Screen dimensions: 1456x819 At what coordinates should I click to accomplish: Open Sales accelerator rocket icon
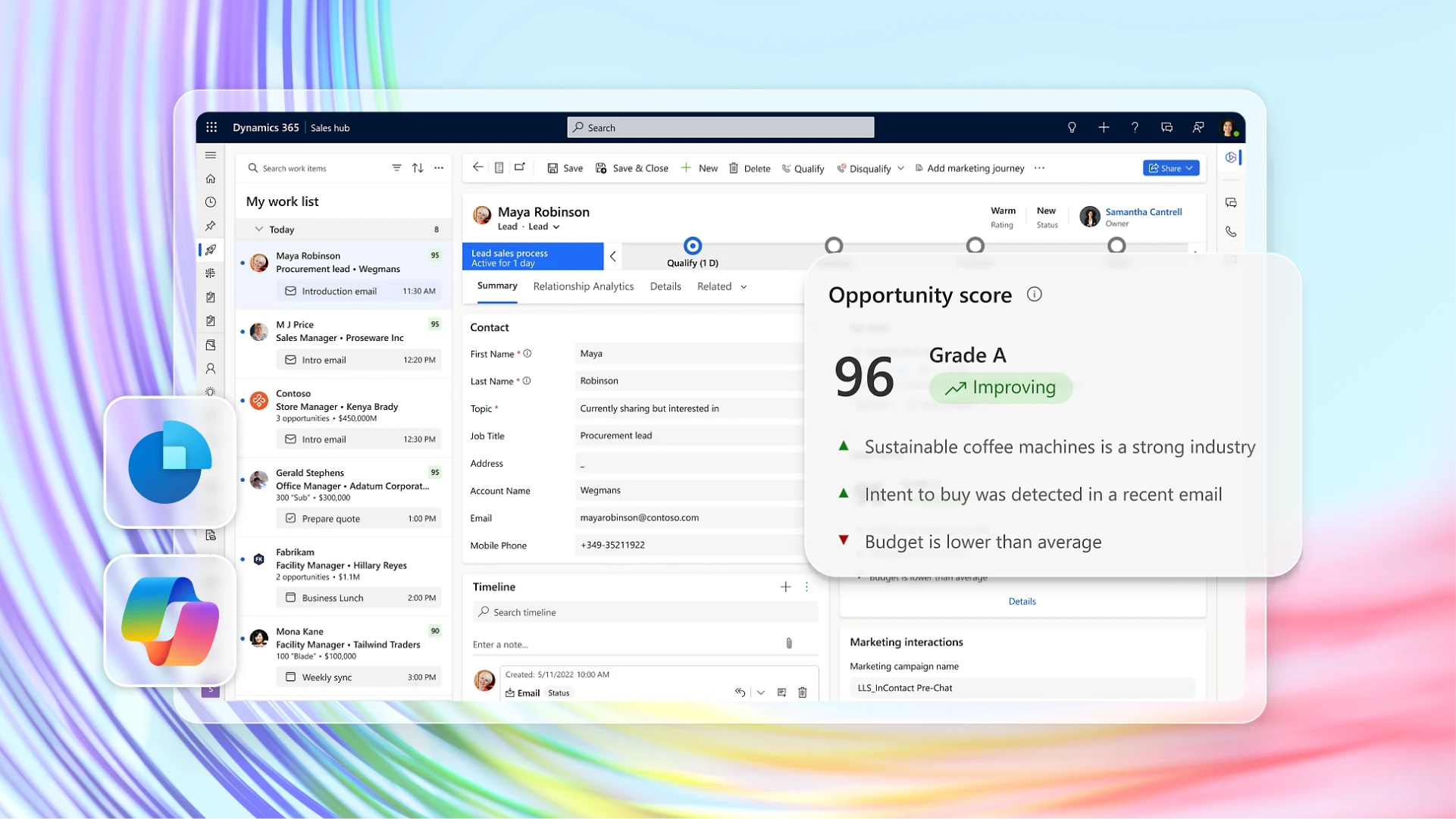click(x=211, y=249)
